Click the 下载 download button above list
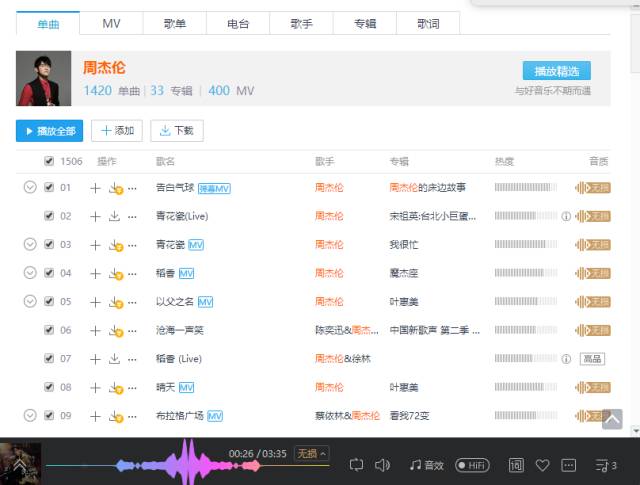Screen dimensions: 640x485 [x=177, y=131]
